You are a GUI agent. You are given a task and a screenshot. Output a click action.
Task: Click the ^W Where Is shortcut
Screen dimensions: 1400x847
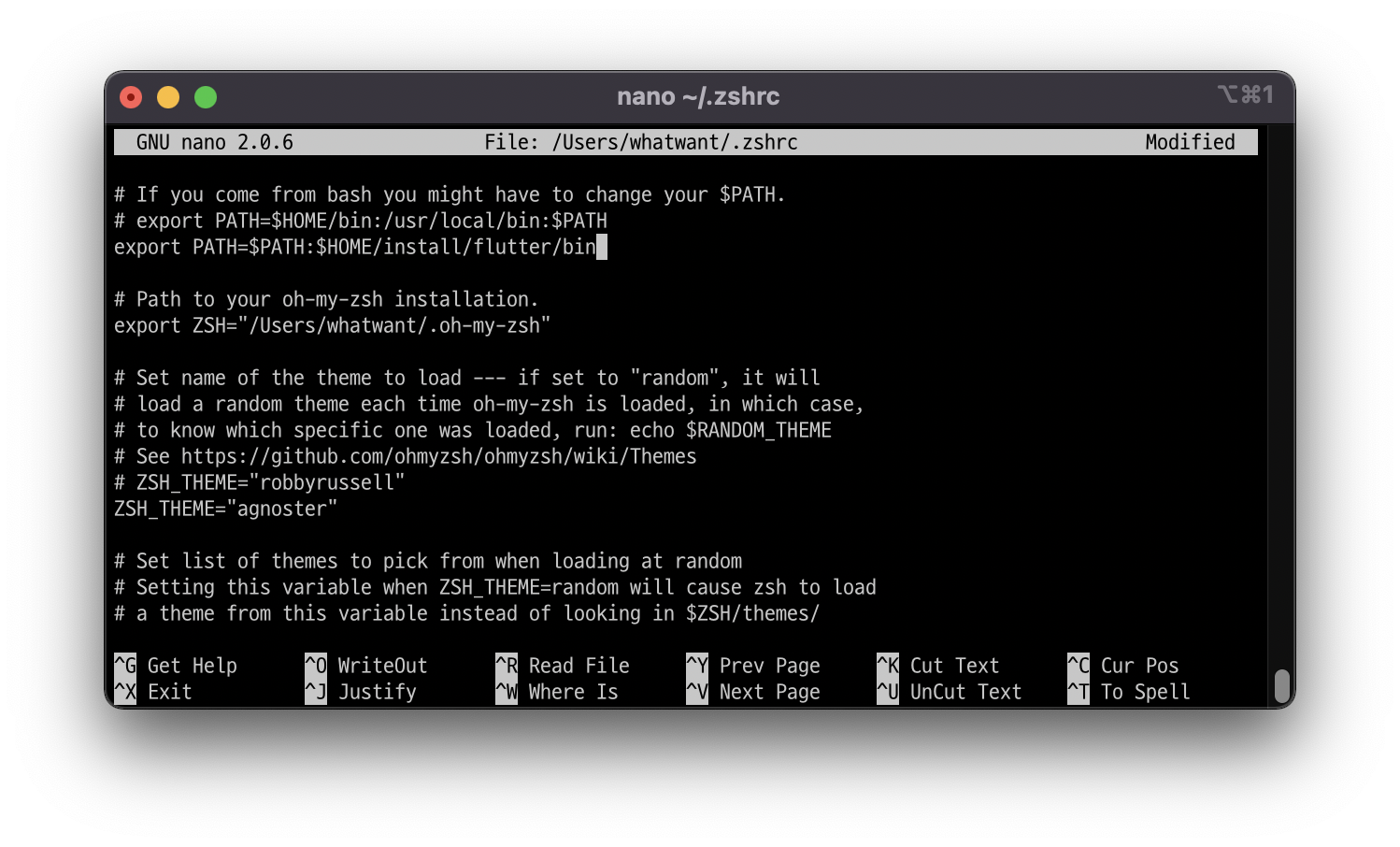557,692
